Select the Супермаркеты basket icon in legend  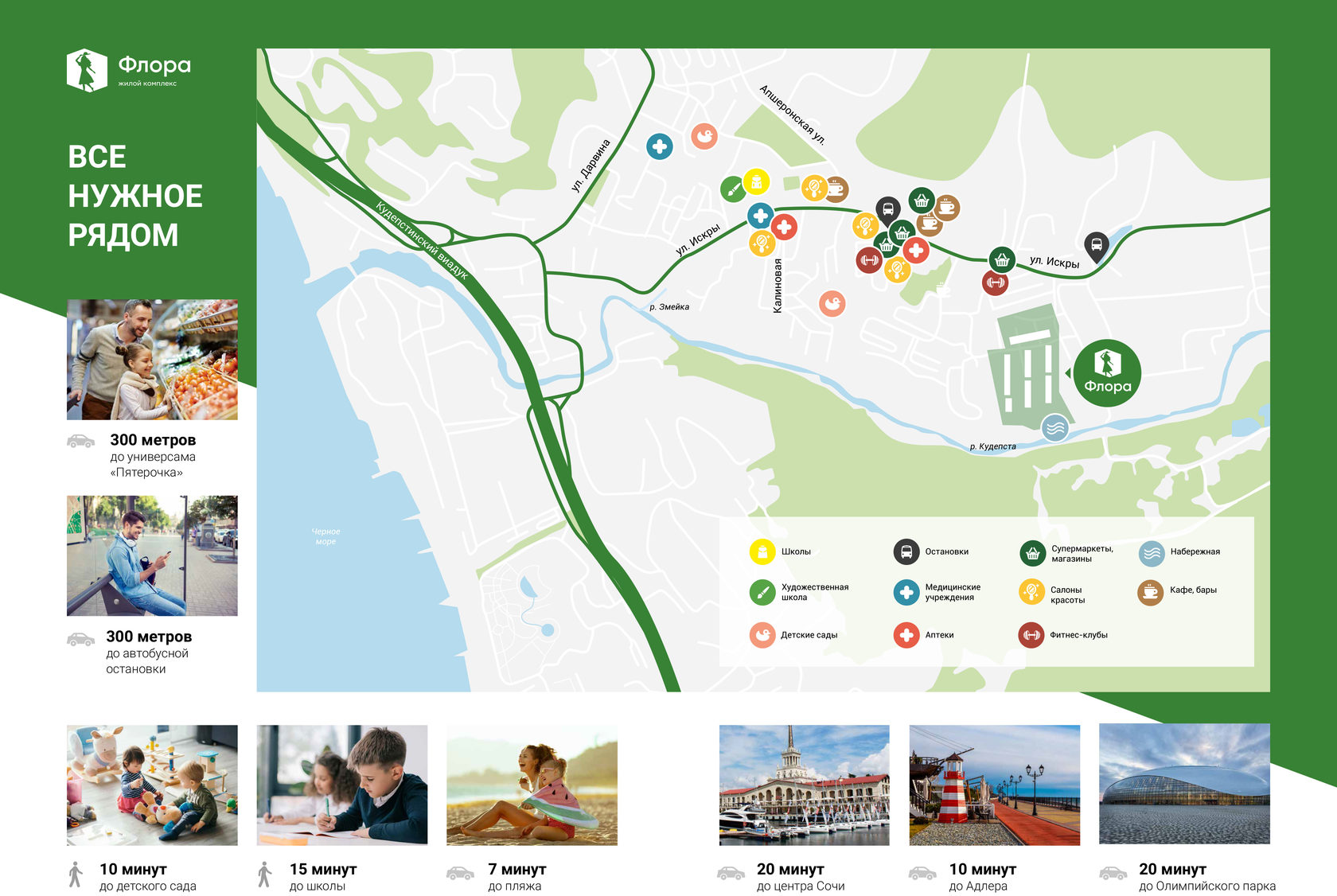tap(1033, 553)
